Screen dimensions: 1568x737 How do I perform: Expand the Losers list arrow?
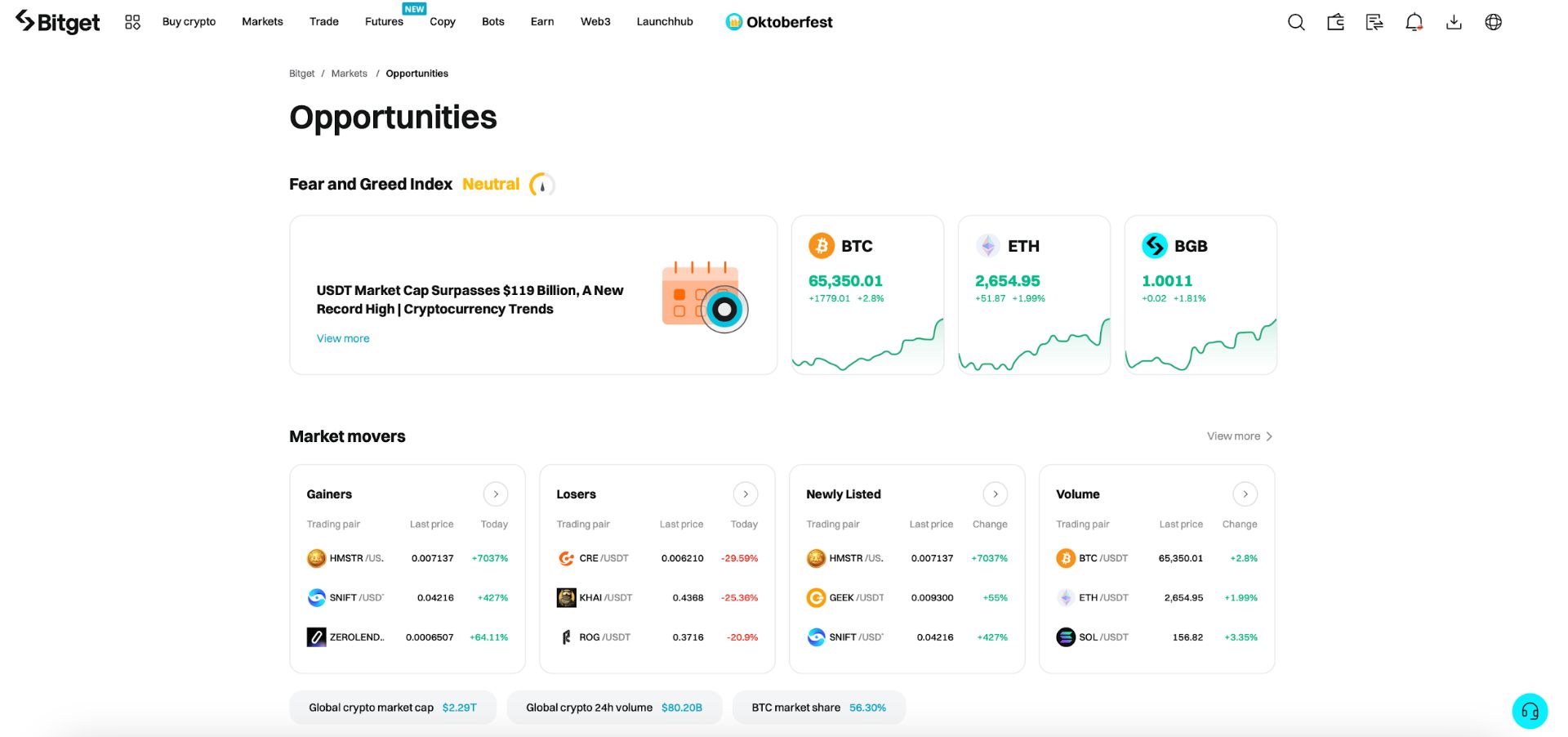point(746,494)
